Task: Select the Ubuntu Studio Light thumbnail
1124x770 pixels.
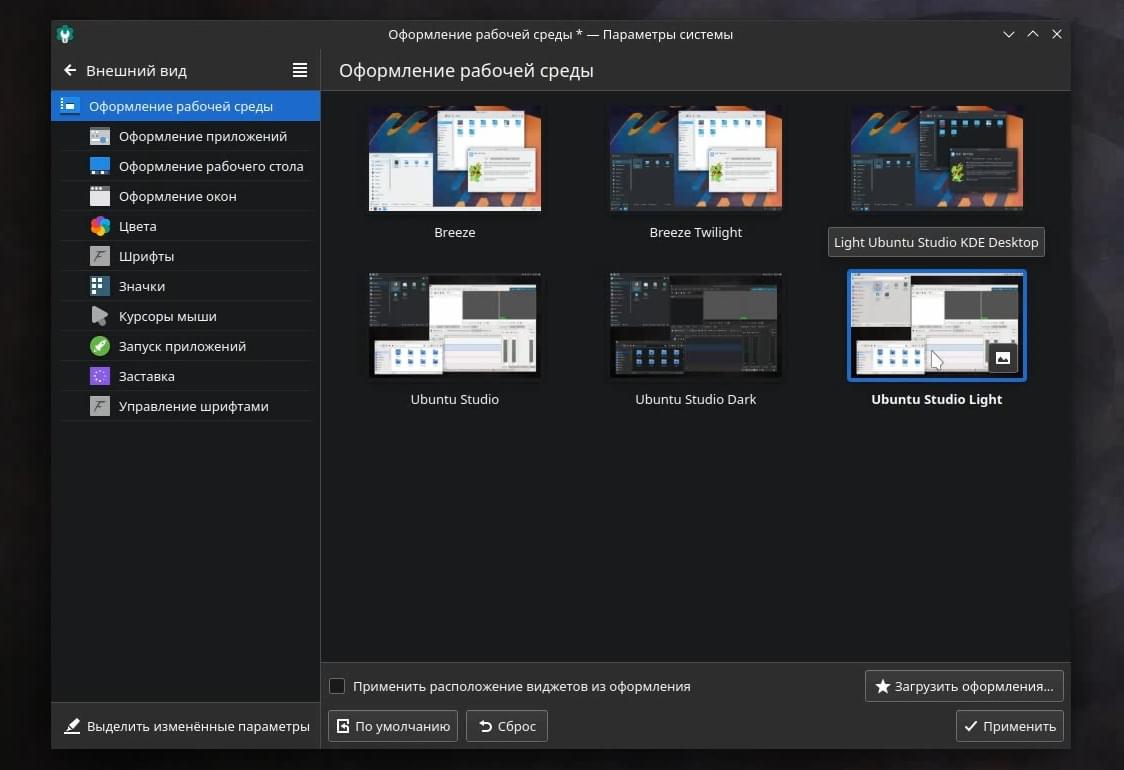Action: tap(936, 325)
